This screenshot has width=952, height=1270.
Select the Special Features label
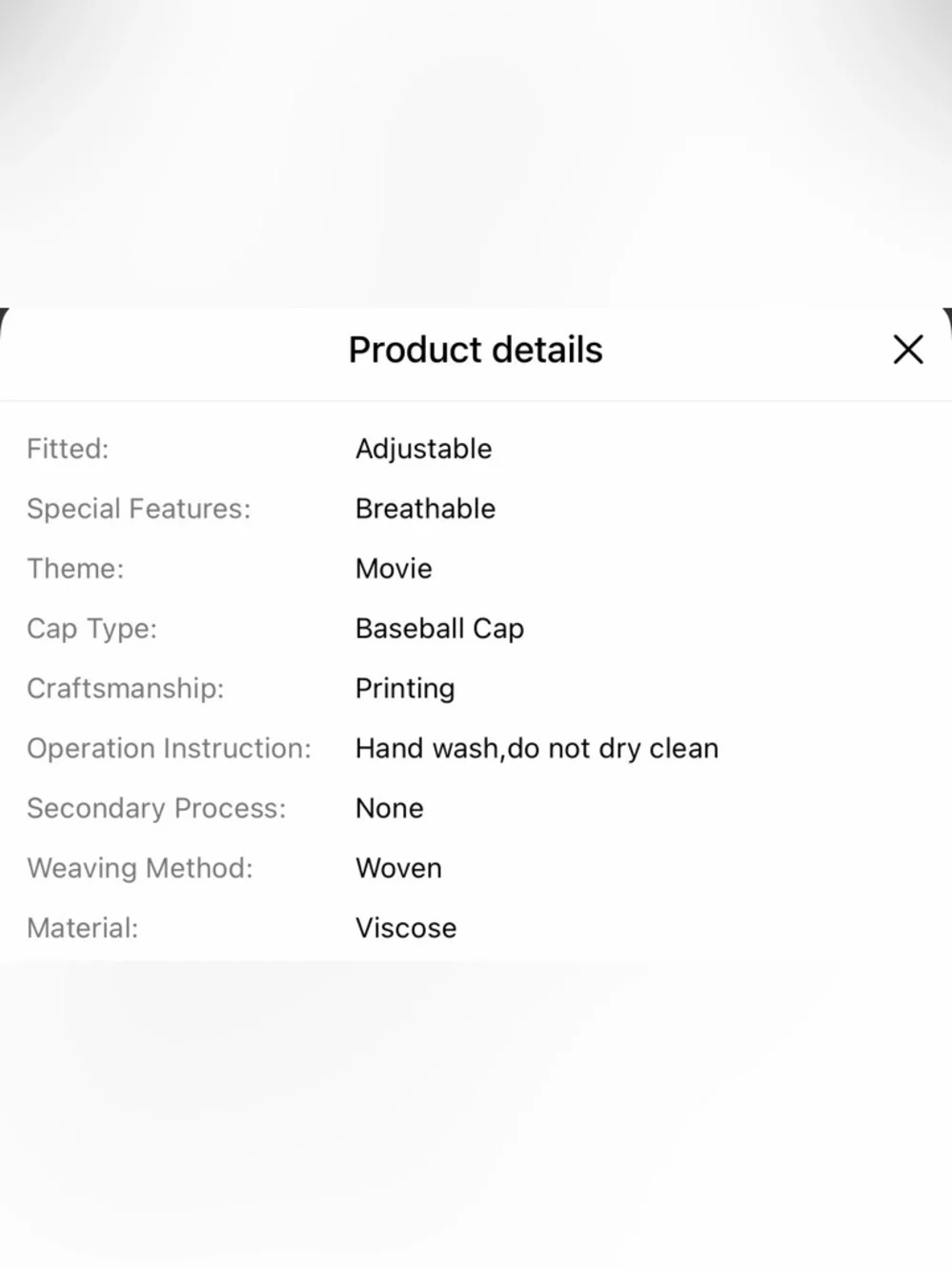click(x=138, y=509)
